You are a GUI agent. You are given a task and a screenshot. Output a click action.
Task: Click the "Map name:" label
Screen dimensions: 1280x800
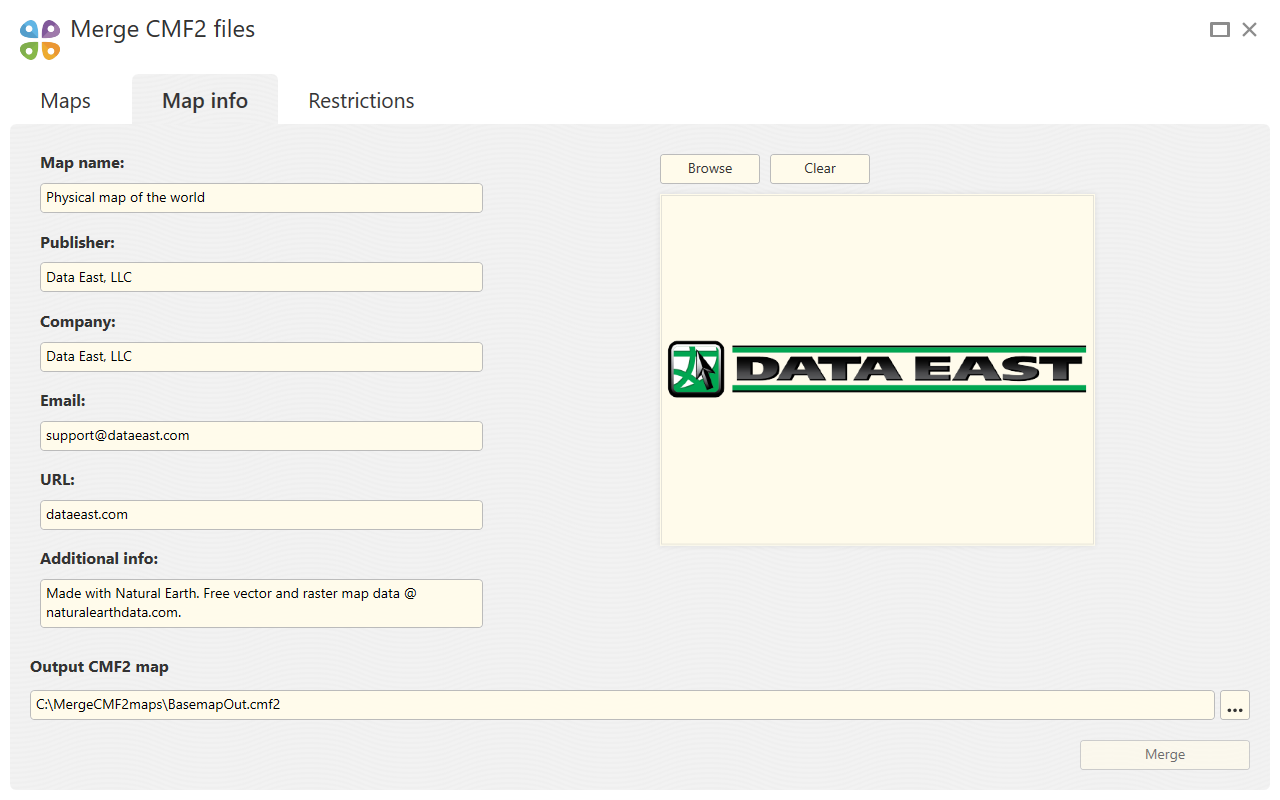tap(82, 163)
